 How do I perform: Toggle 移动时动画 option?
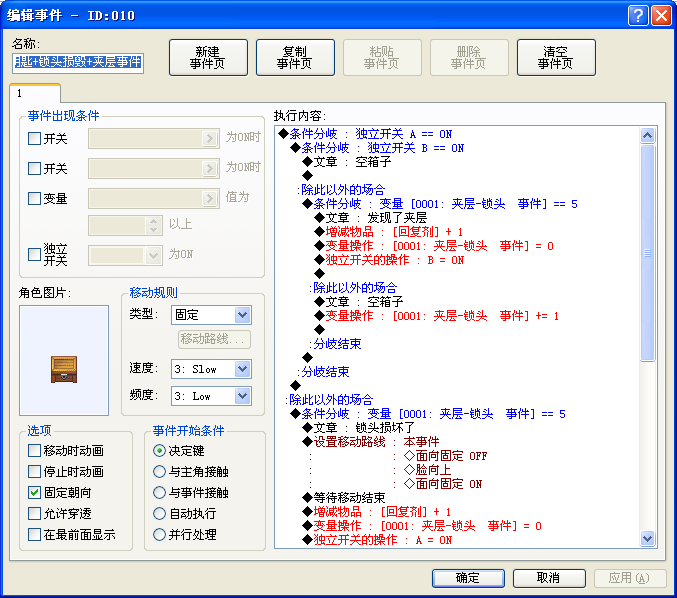[34, 451]
